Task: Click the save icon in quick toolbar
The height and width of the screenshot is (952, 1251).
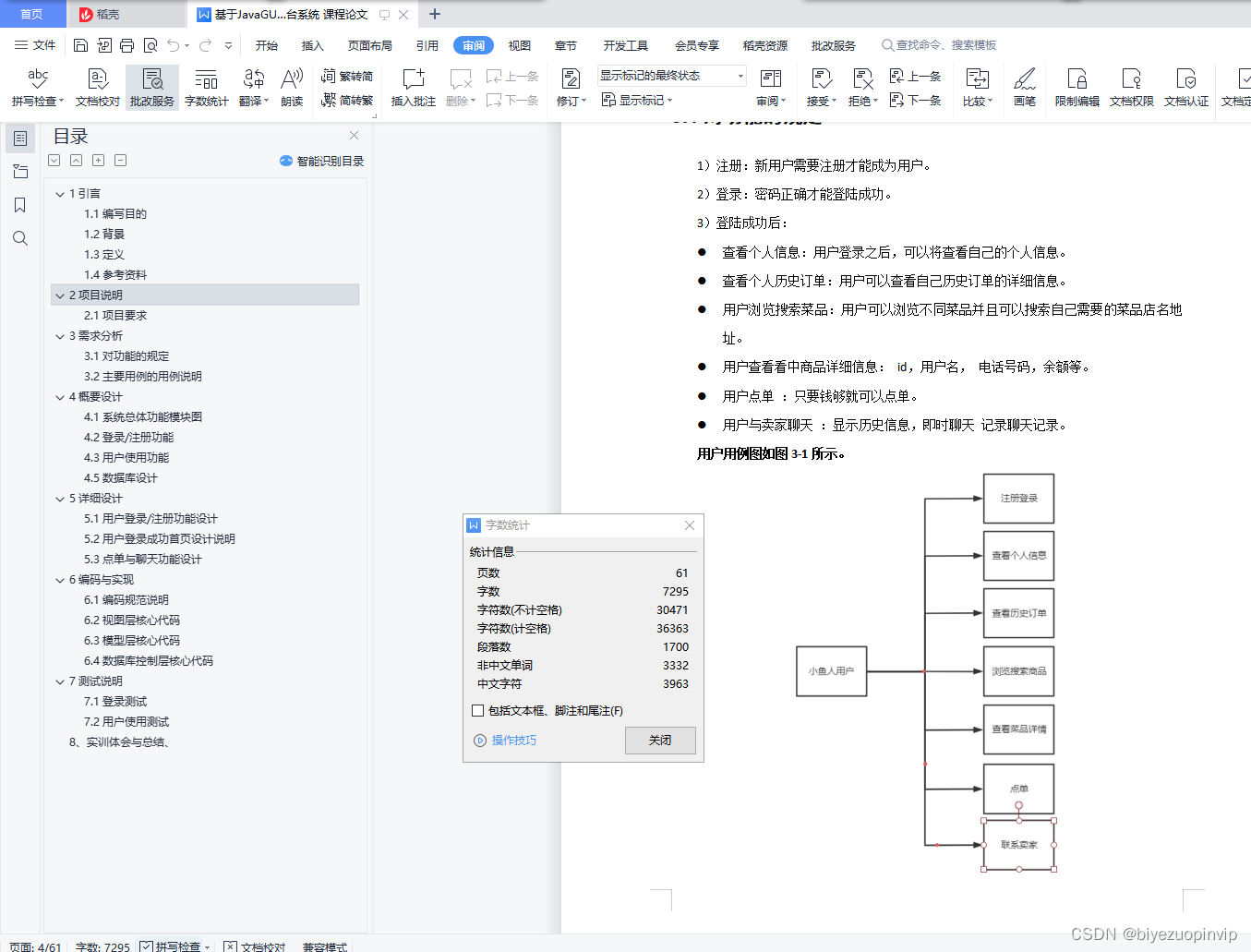Action: tap(80, 45)
